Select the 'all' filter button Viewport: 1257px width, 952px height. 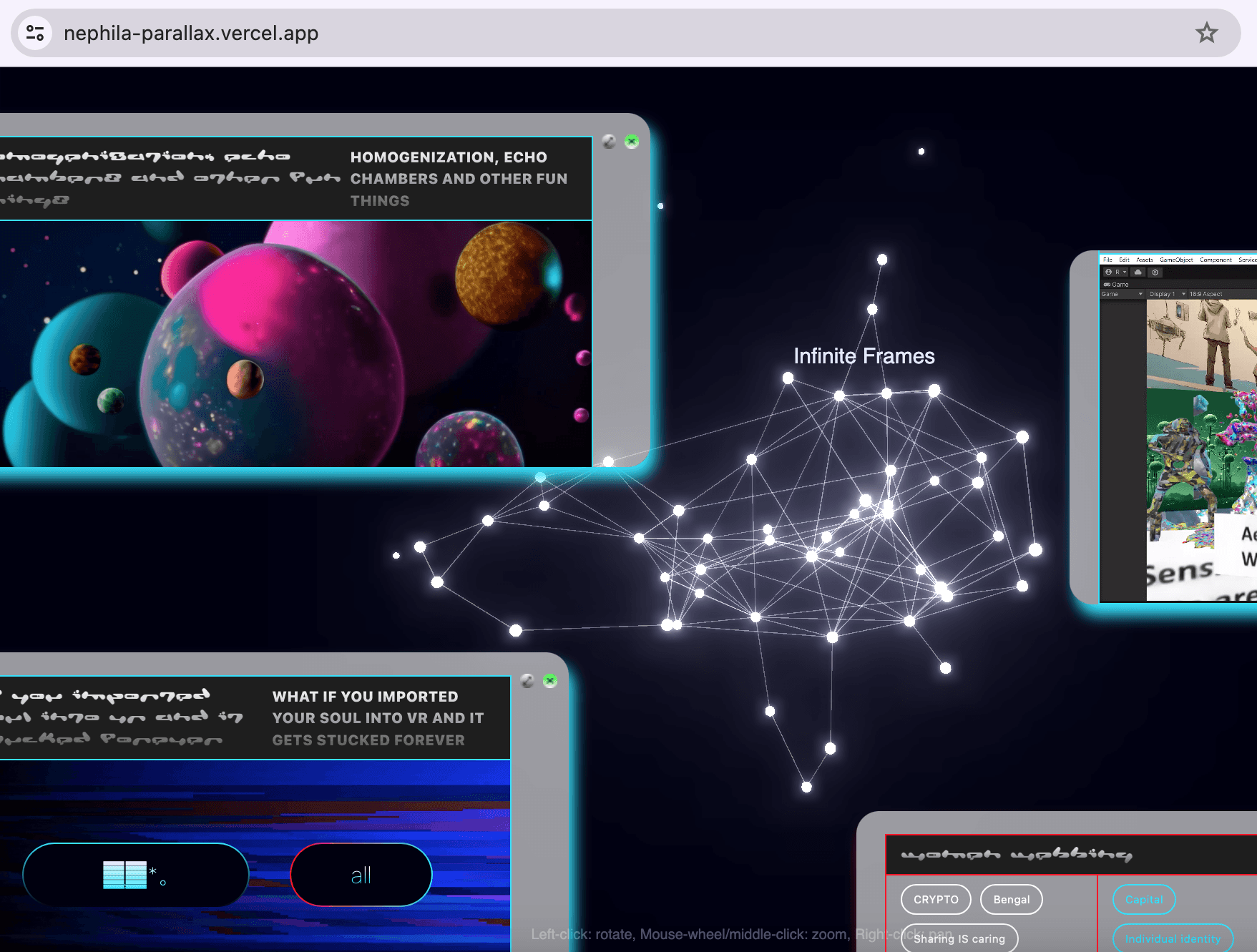point(361,875)
